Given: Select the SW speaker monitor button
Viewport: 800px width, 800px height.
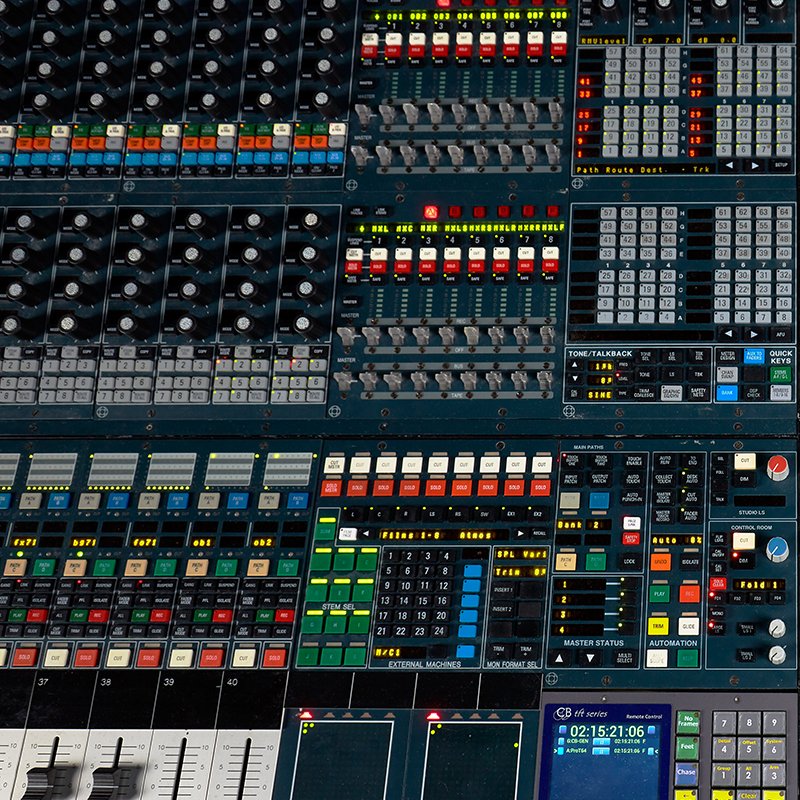Looking at the screenshot, I should click(x=484, y=514).
